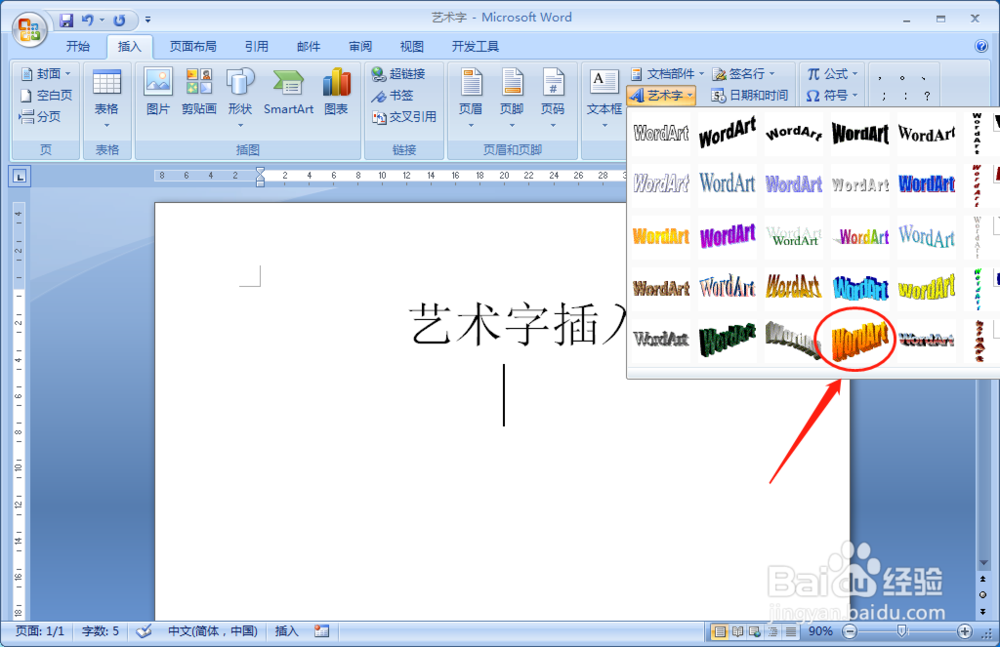1000x647 pixels.
Task: Choose the cyan blue 3D WordArt style
Action: pos(860,288)
